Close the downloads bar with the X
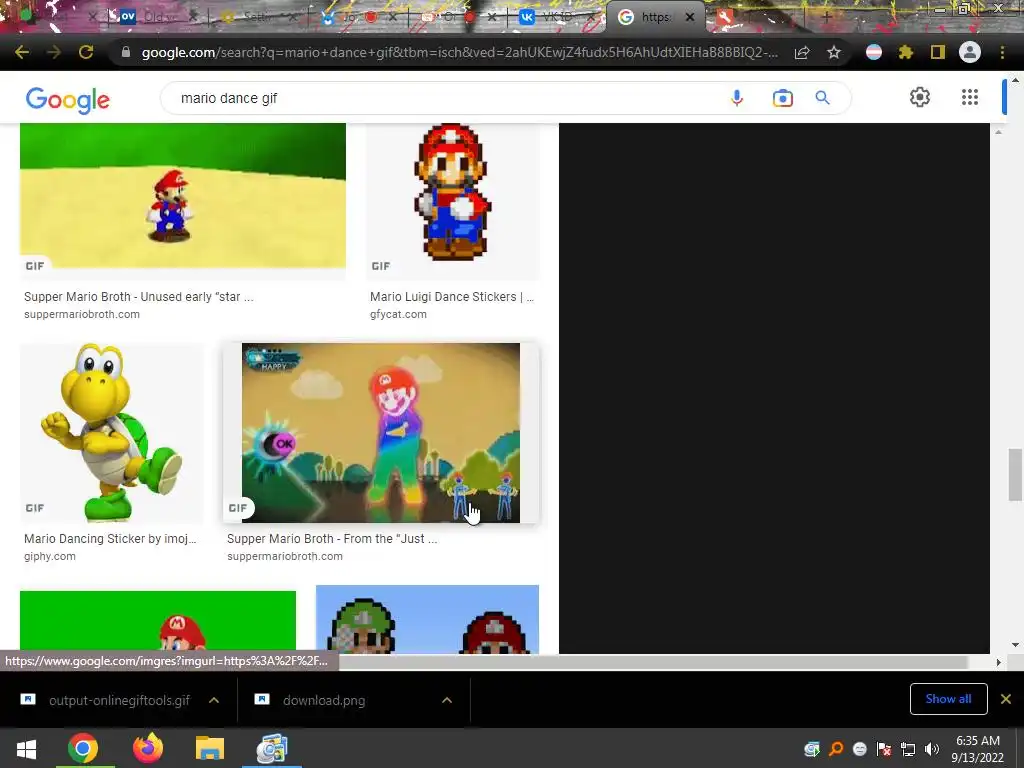Viewport: 1024px width, 768px height. coord(1006,699)
